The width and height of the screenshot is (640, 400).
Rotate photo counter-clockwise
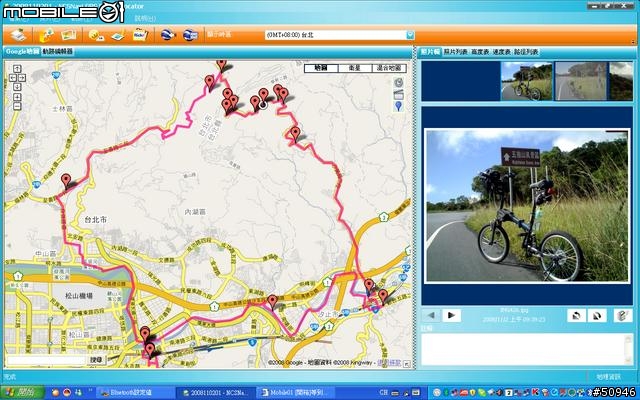[576, 315]
